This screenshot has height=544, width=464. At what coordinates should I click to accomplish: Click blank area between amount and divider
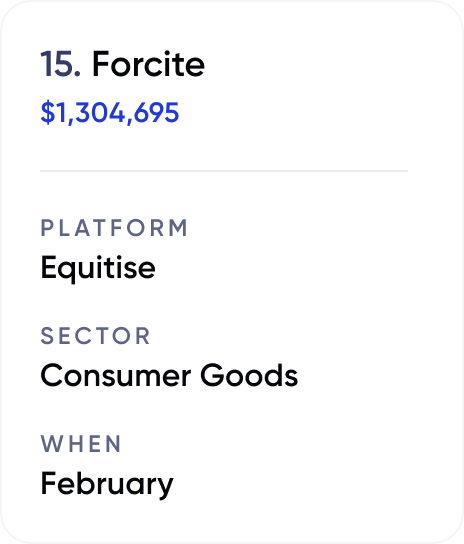point(224,148)
